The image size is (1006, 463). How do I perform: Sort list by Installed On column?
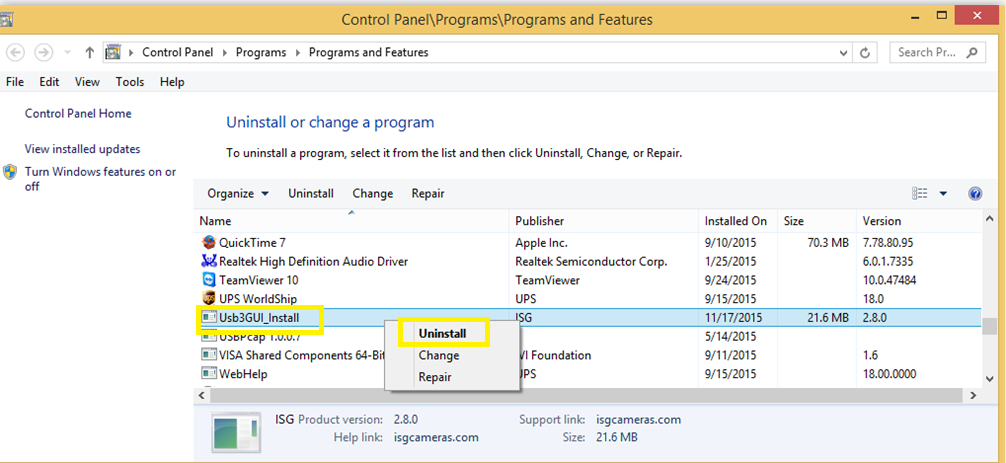(738, 221)
